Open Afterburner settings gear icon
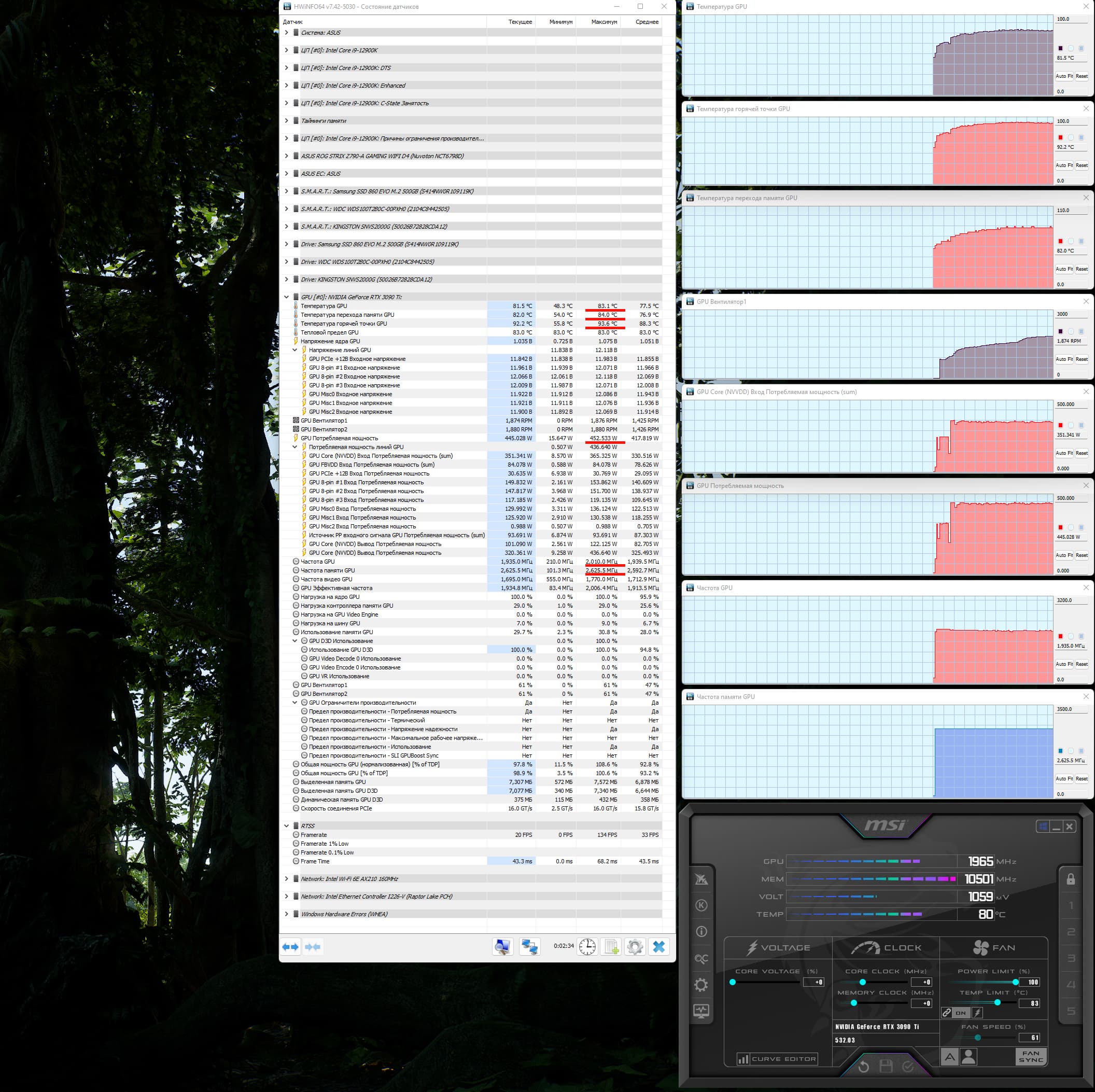The height and width of the screenshot is (1092, 1095). pos(701,985)
